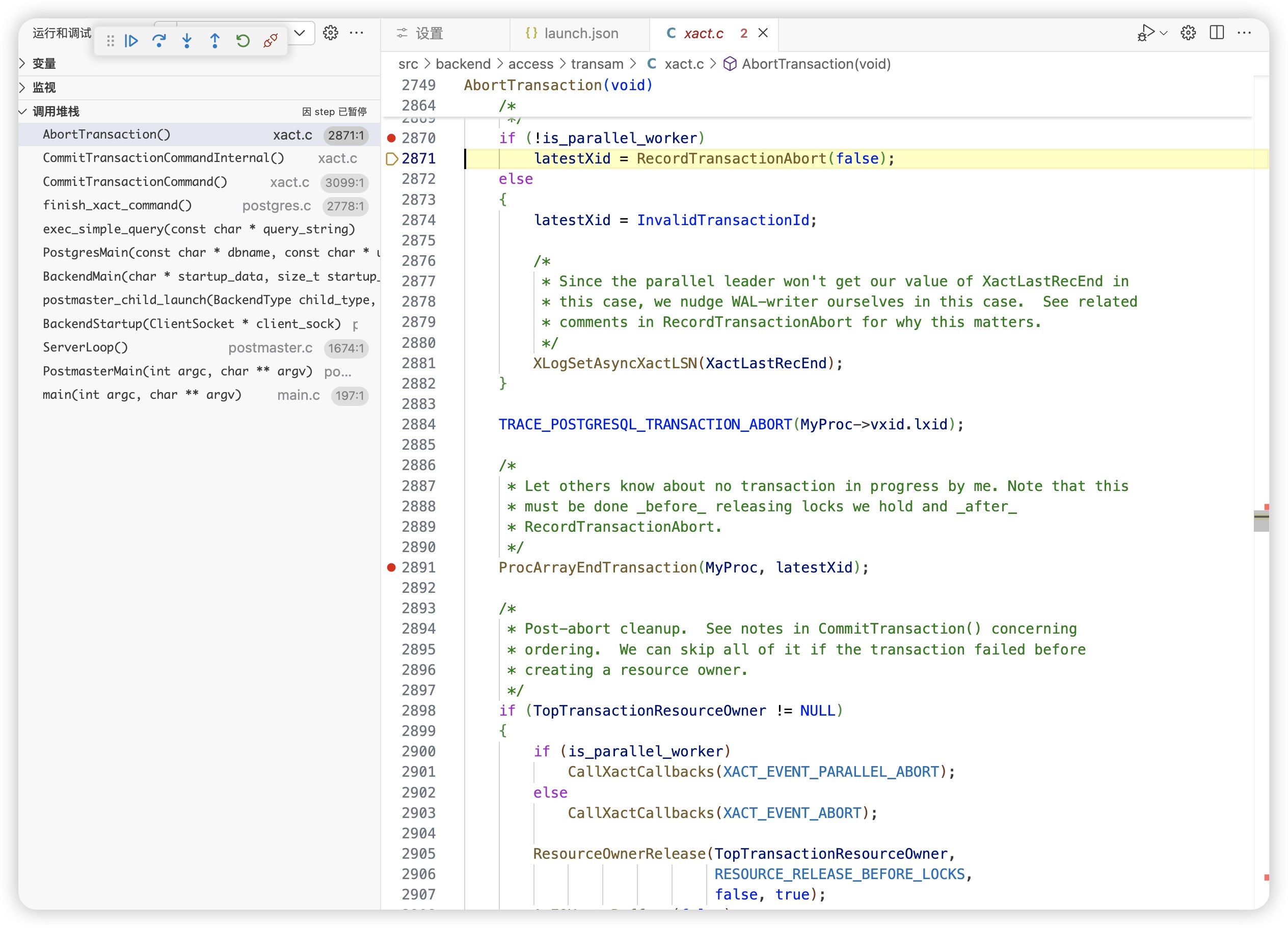Toggle breakpoint on line 2891
The height and width of the screenshot is (928, 1288).
pos(391,567)
